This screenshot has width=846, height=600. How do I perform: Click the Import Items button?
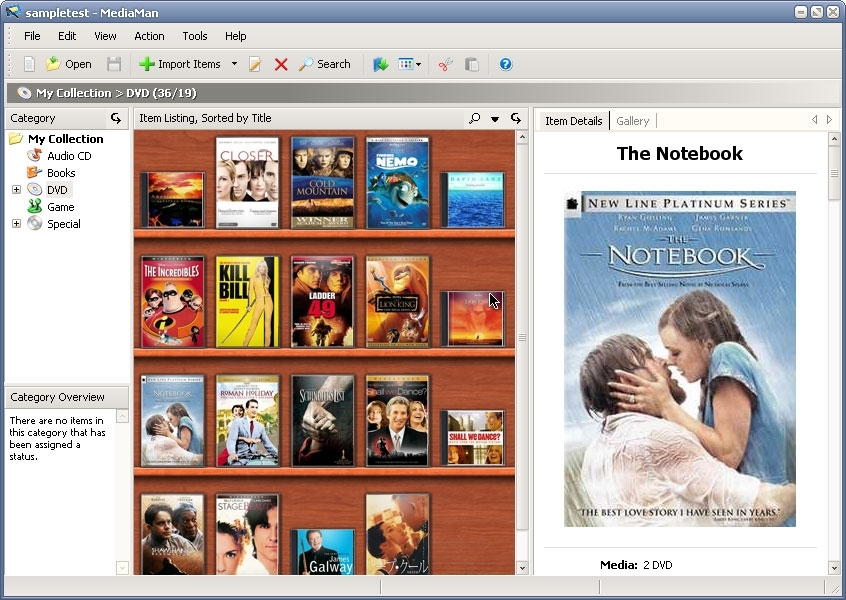pyautogui.click(x=180, y=64)
